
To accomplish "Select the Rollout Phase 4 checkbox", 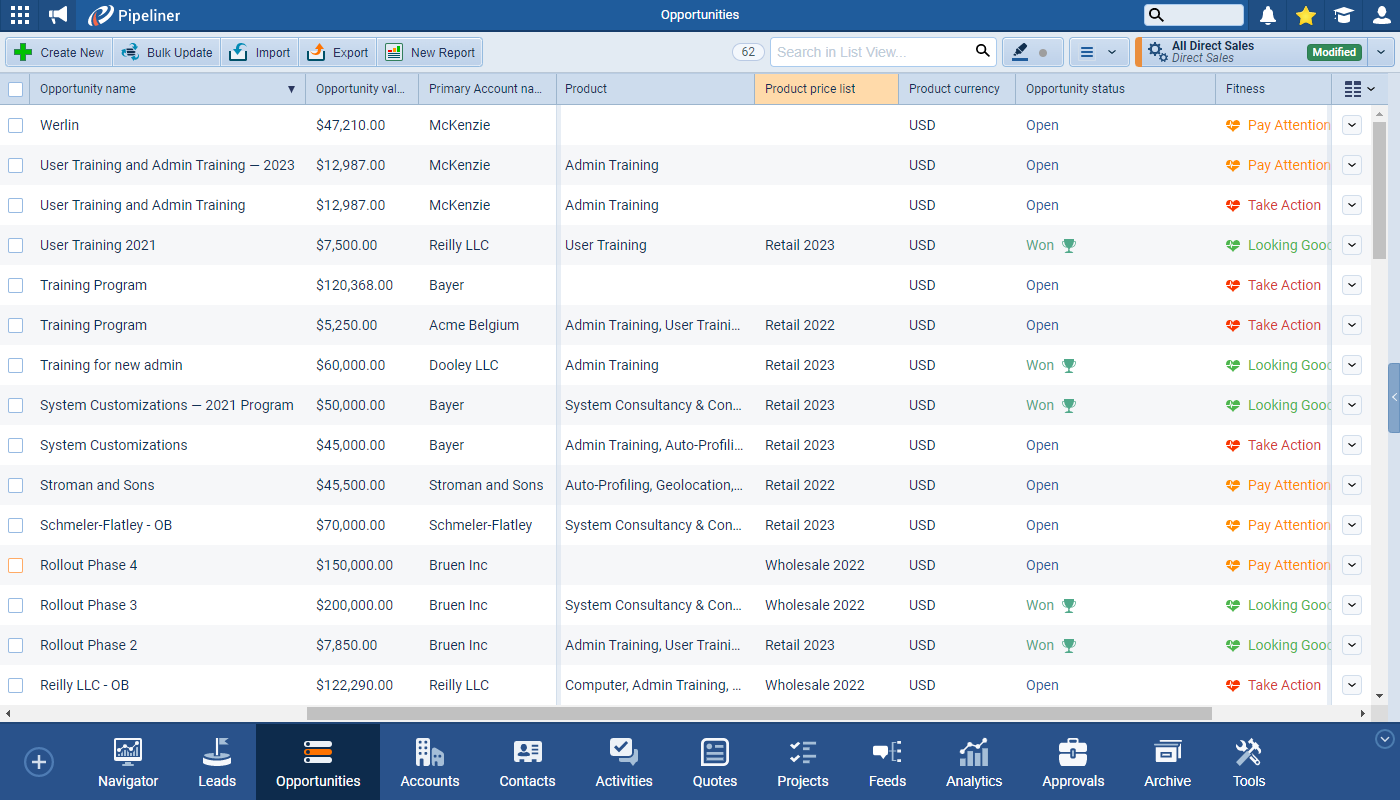I will 16,565.
